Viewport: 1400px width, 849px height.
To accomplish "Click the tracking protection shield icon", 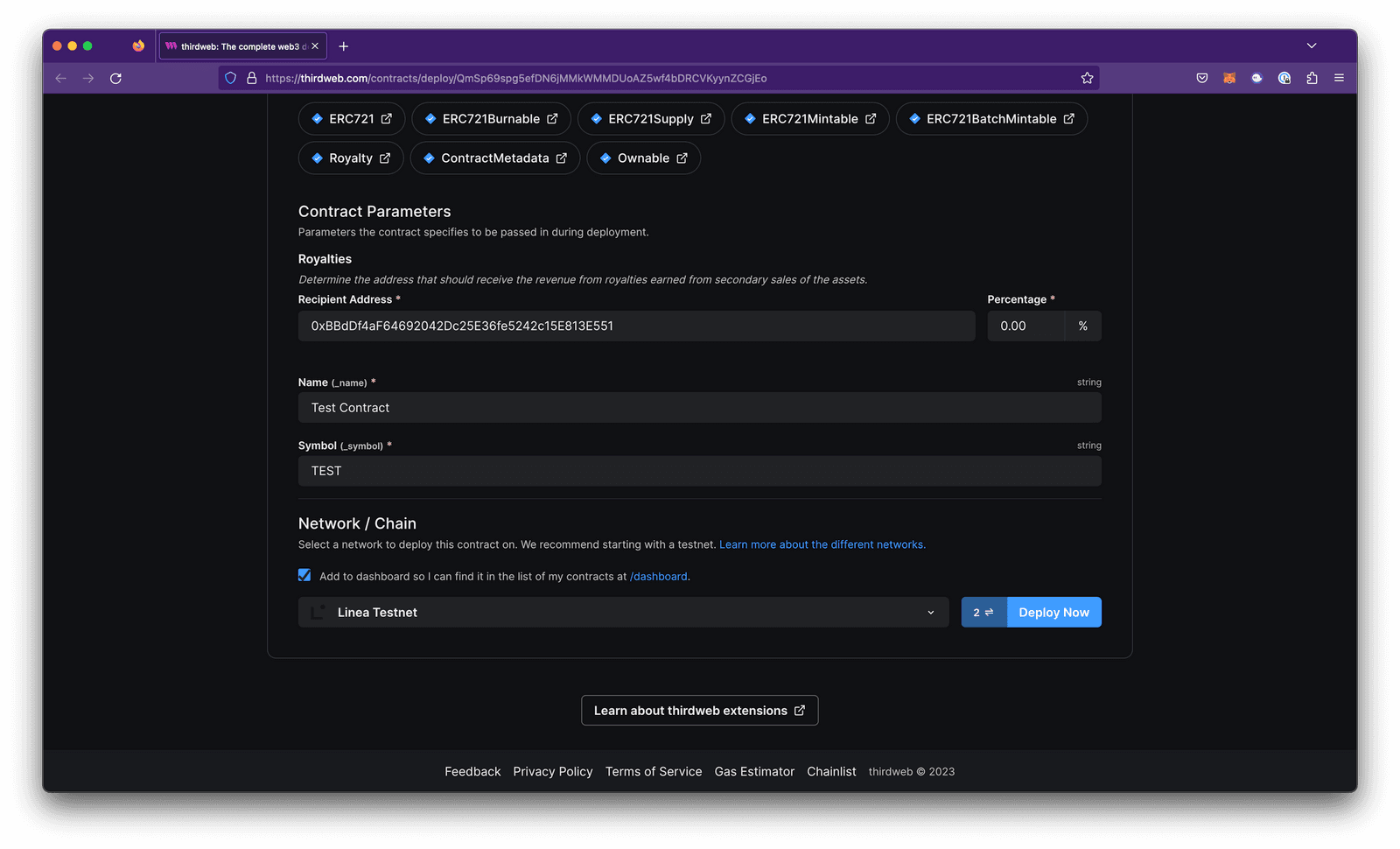I will [229, 78].
